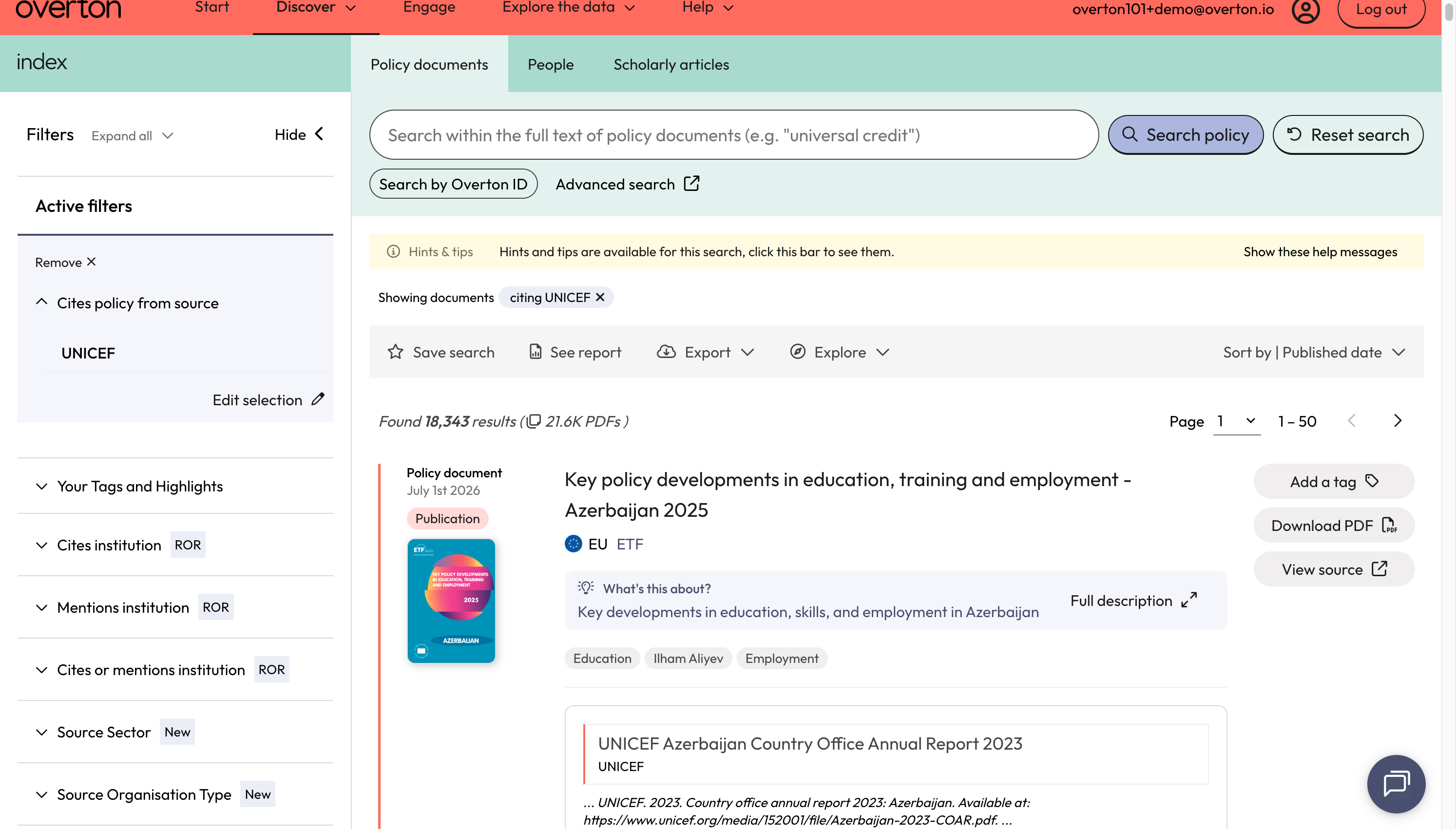Open the user account profile icon
Image resolution: width=1456 pixels, height=829 pixels.
pos(1305,10)
